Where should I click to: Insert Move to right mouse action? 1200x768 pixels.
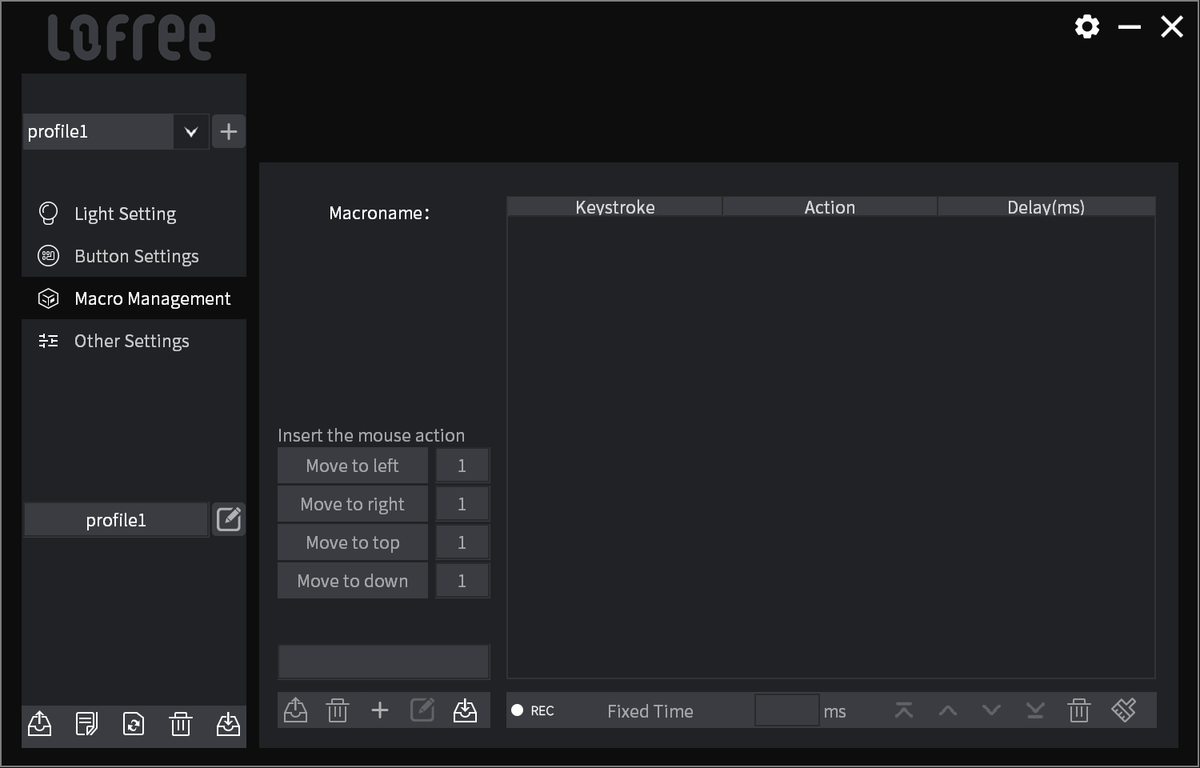(x=352, y=504)
